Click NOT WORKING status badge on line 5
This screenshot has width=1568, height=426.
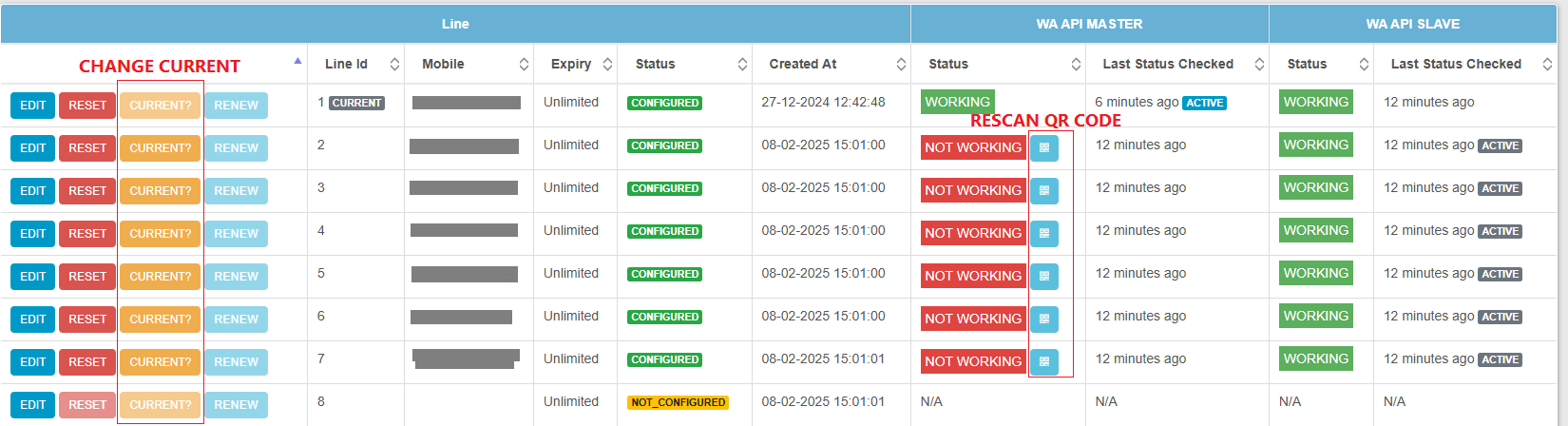point(972,277)
